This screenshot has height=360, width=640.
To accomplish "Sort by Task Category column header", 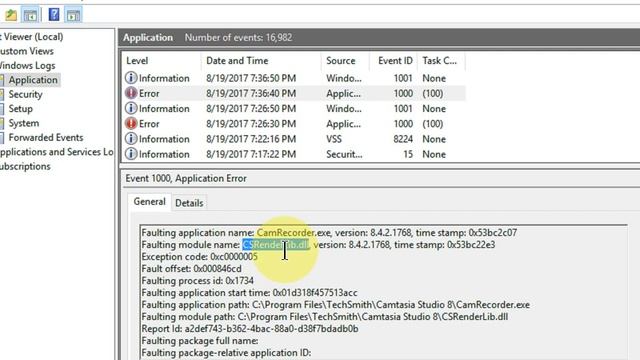I will pos(440,61).
